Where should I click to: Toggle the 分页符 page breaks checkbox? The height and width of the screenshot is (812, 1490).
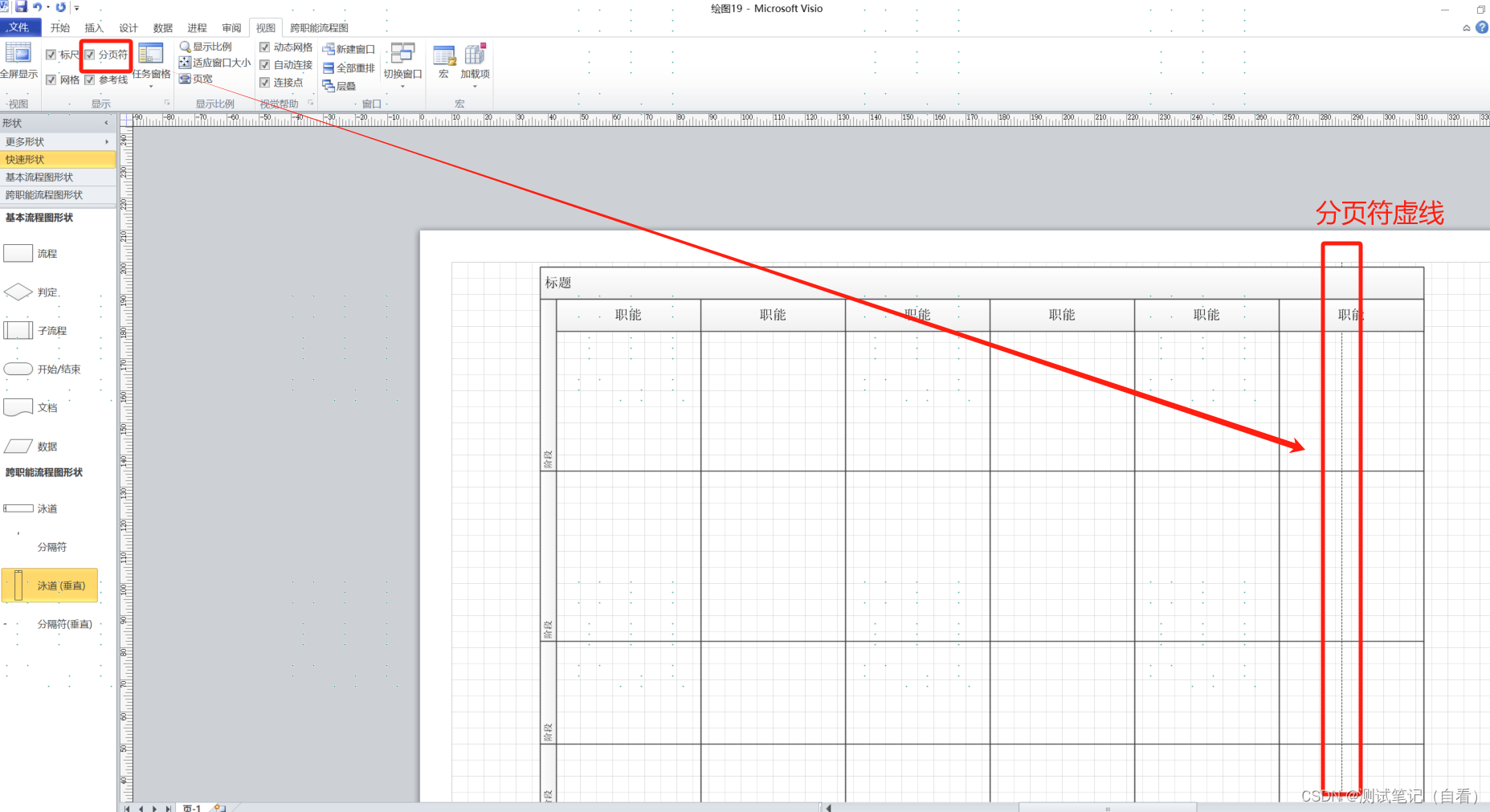point(90,55)
